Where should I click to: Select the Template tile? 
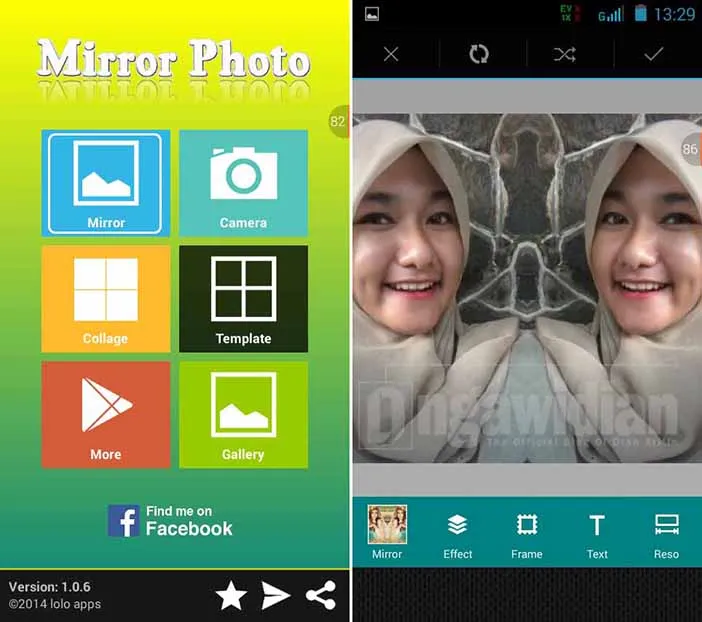click(x=244, y=299)
